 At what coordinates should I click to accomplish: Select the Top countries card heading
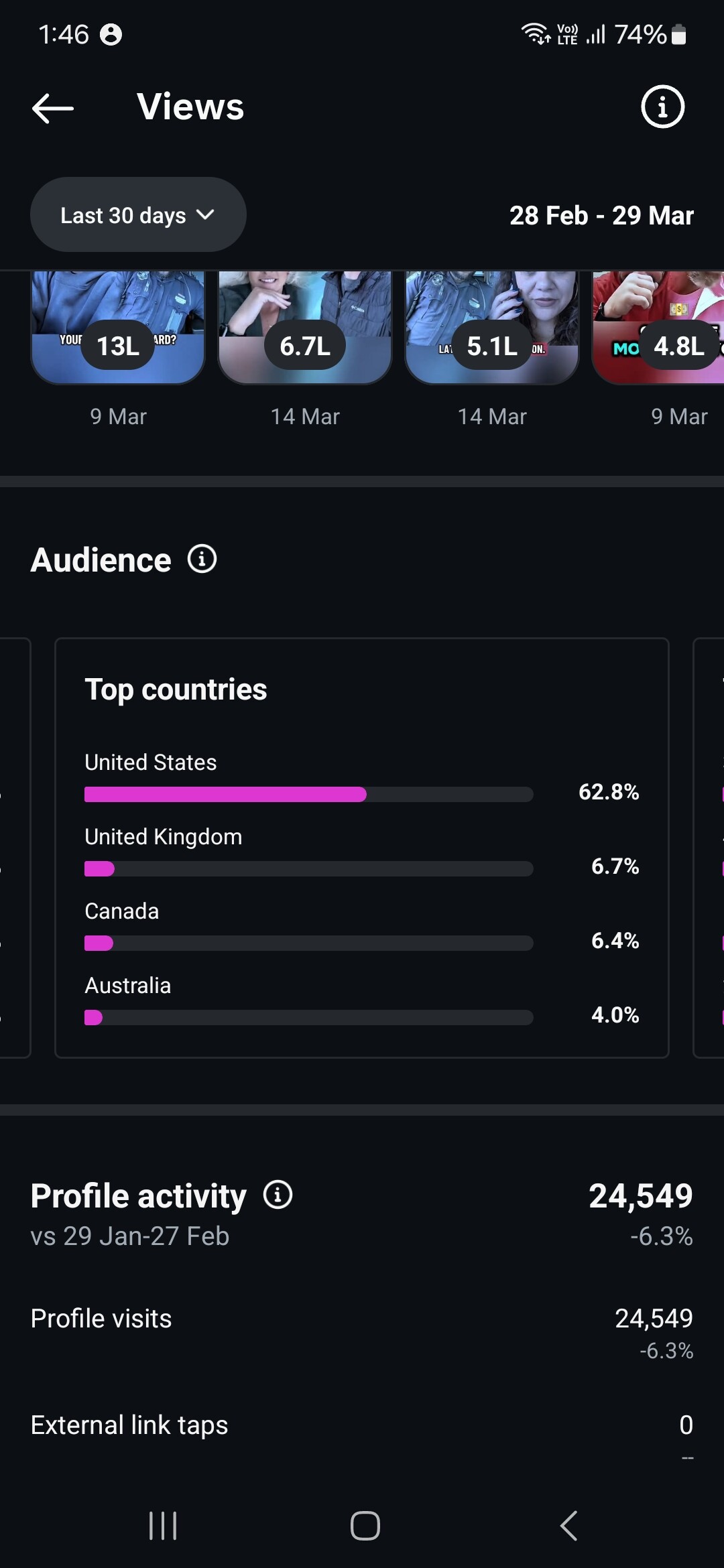(x=176, y=690)
